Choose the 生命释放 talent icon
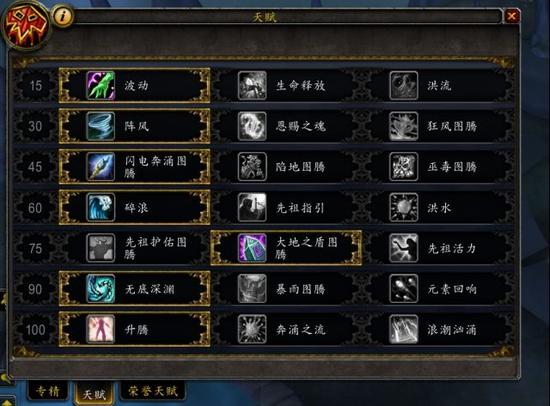This screenshot has height=406, width=550. [252, 85]
